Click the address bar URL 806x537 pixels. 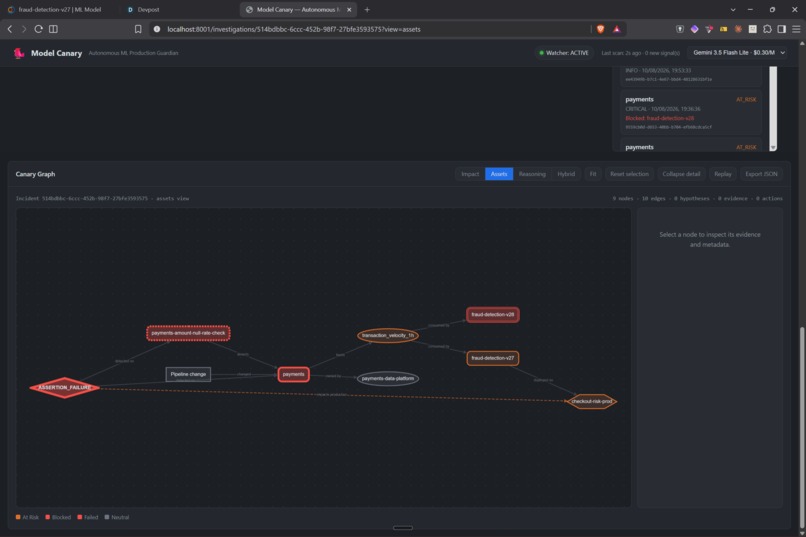click(x=294, y=29)
